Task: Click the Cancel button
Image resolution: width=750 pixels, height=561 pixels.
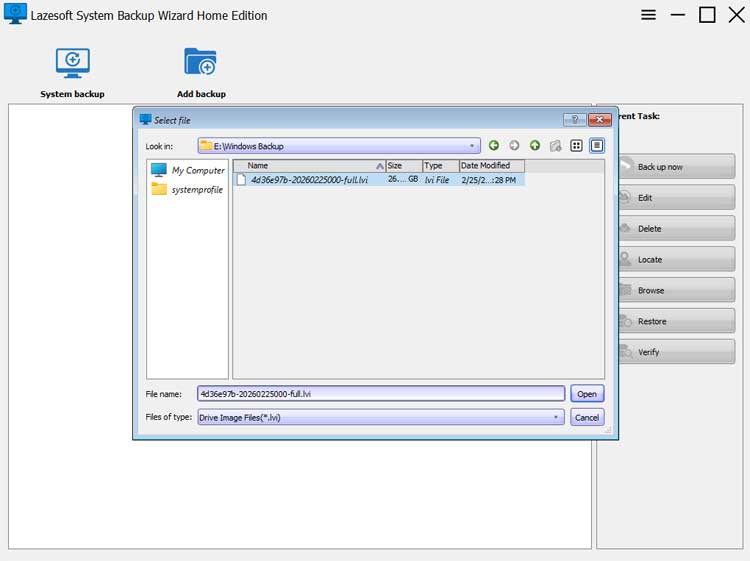Action: click(587, 417)
